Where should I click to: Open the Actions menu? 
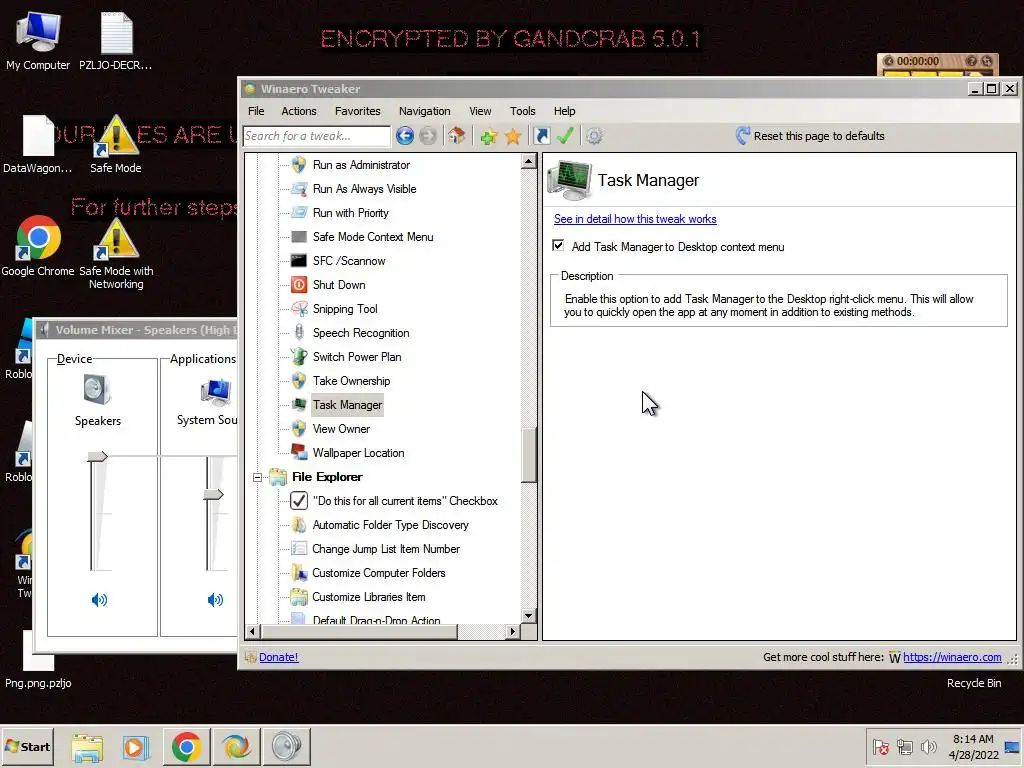coord(298,111)
